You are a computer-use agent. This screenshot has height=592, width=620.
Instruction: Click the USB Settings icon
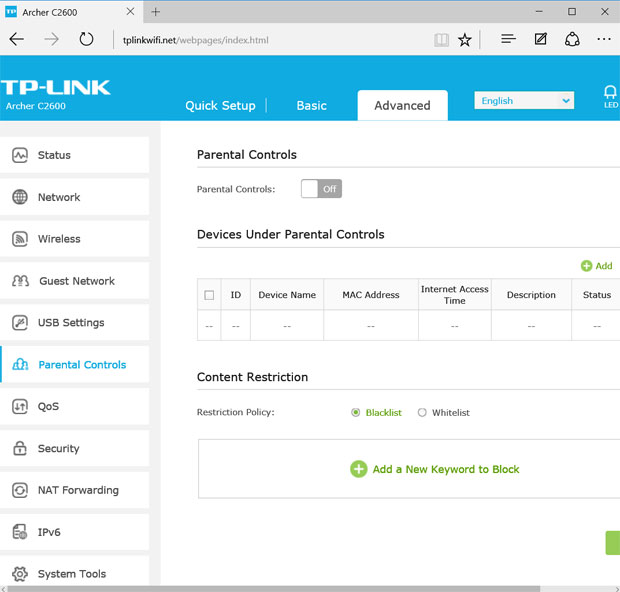point(20,323)
